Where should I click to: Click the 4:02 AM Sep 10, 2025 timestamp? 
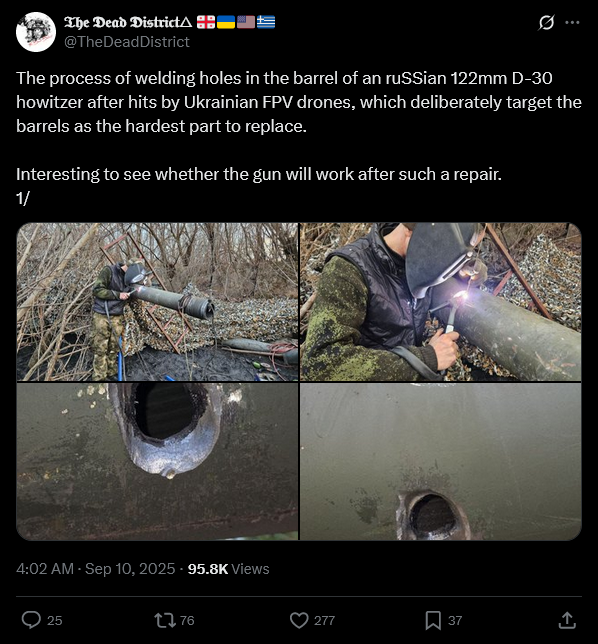(96, 569)
